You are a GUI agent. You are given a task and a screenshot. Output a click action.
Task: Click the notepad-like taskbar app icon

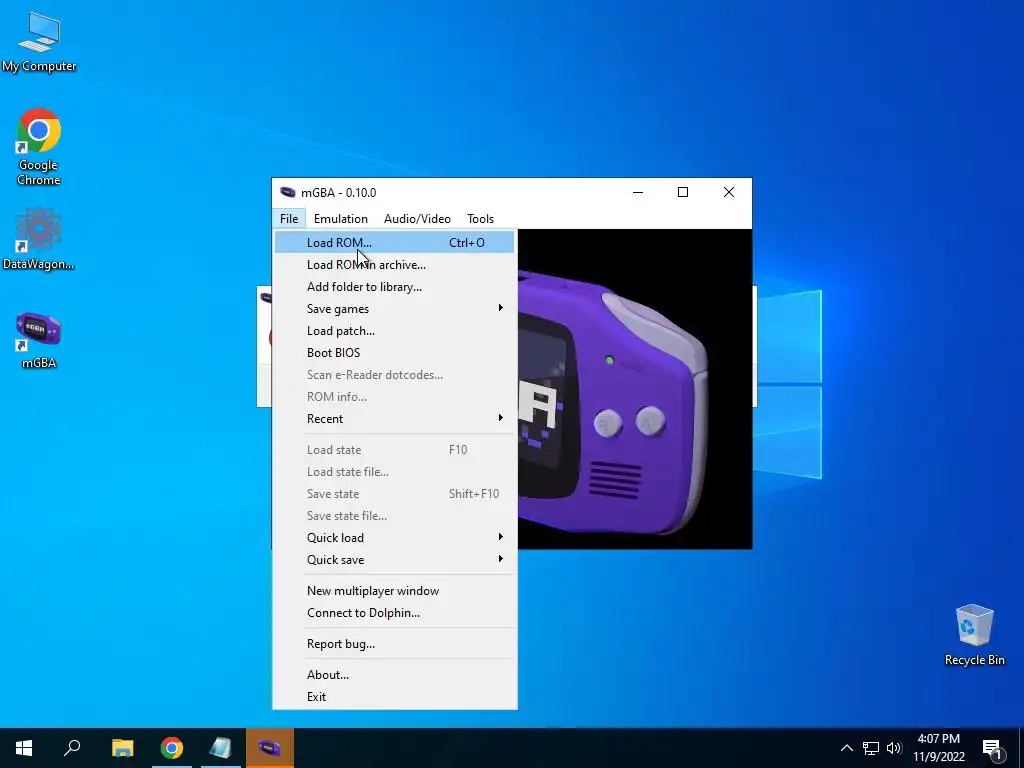221,748
